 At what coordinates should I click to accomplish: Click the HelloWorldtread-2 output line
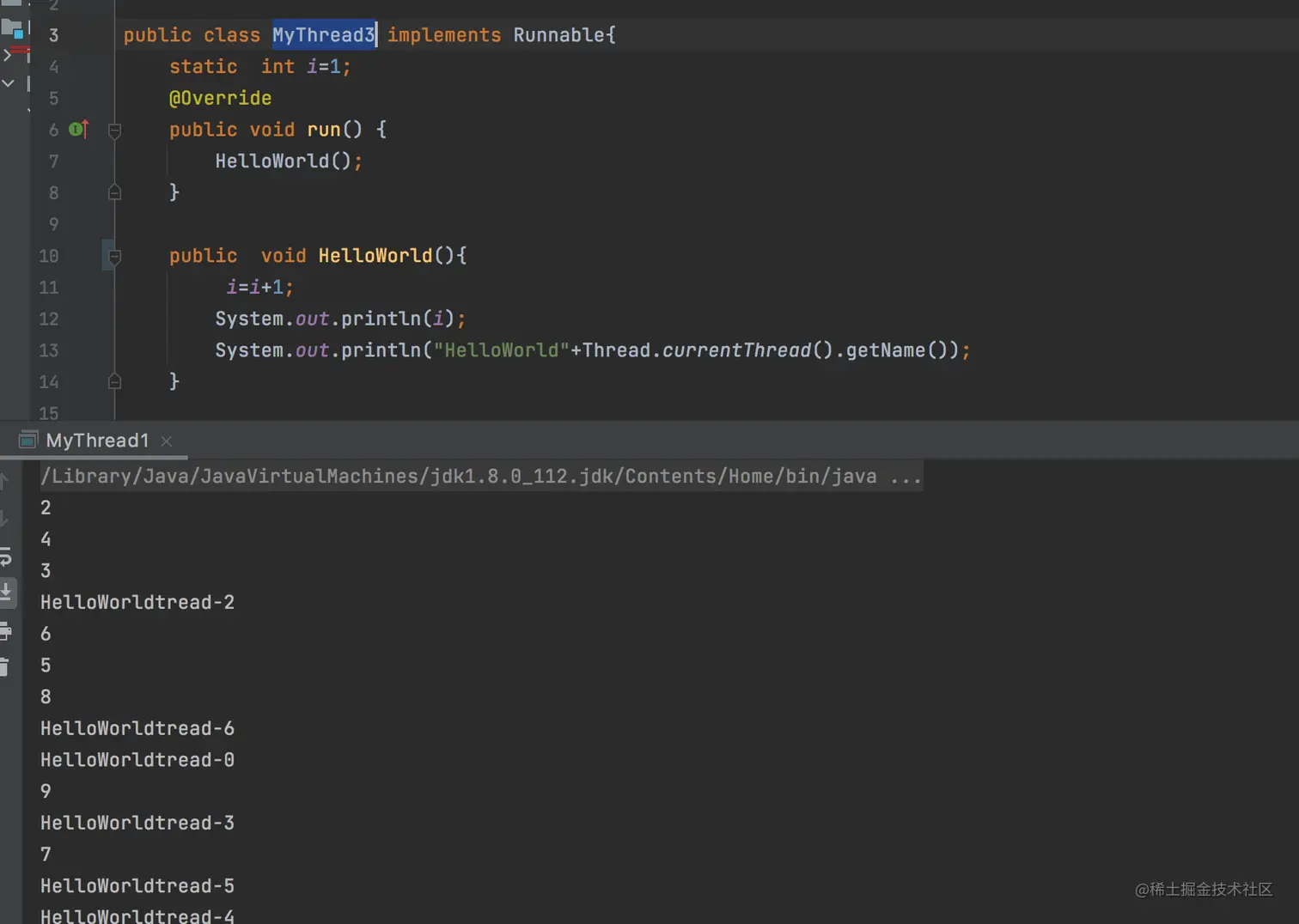click(137, 603)
